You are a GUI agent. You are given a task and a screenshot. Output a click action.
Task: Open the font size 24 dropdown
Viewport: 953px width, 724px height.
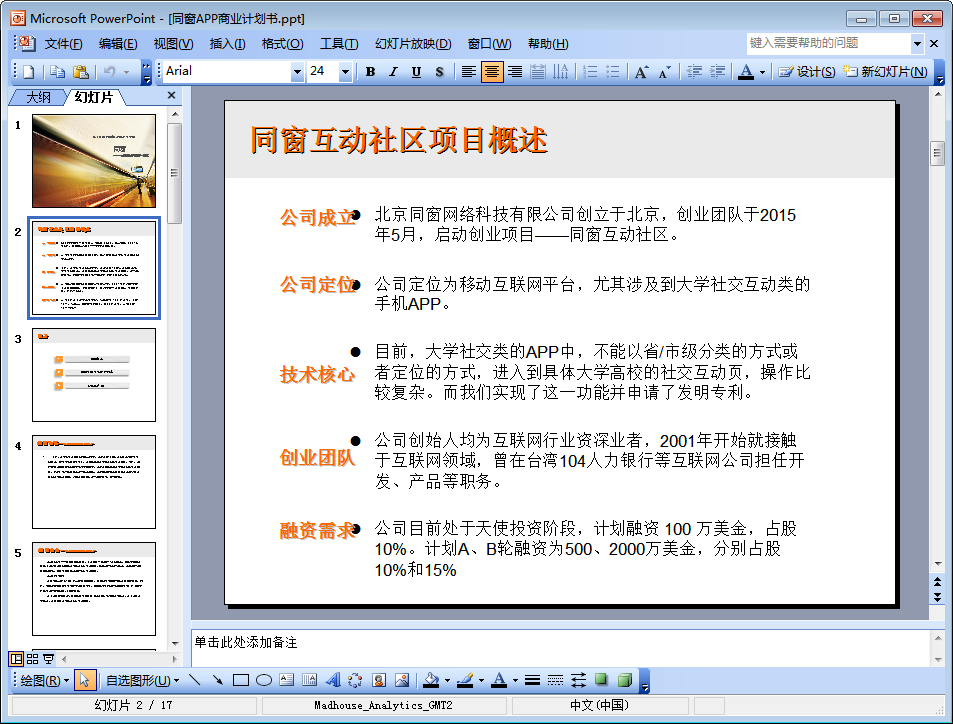click(345, 72)
